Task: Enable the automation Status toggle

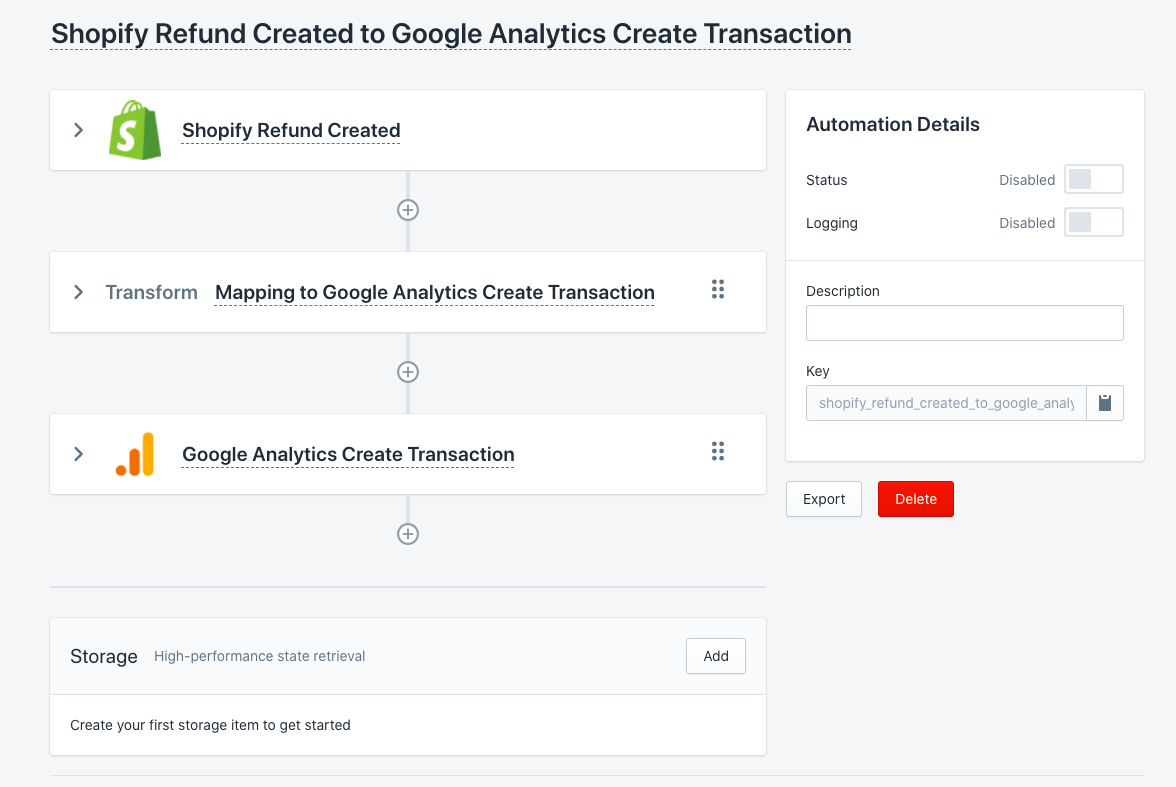Action: click(x=1094, y=179)
